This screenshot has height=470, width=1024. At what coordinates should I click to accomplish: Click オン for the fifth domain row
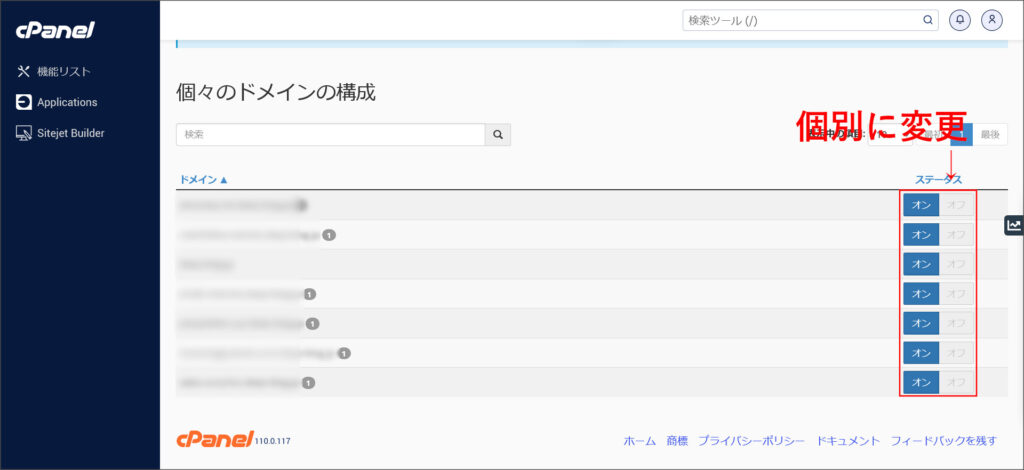tap(921, 323)
